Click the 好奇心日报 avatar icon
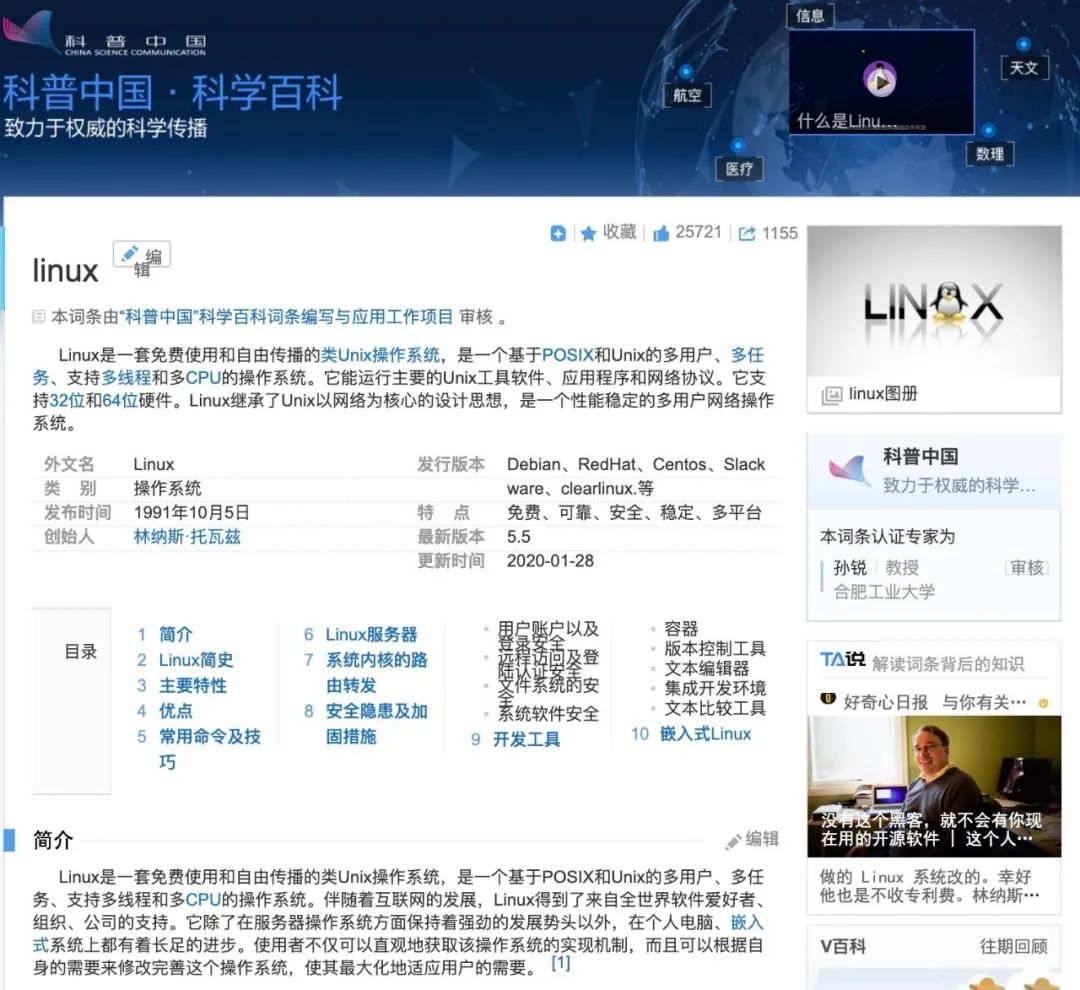Image resolution: width=1080 pixels, height=990 pixels. 828,699
